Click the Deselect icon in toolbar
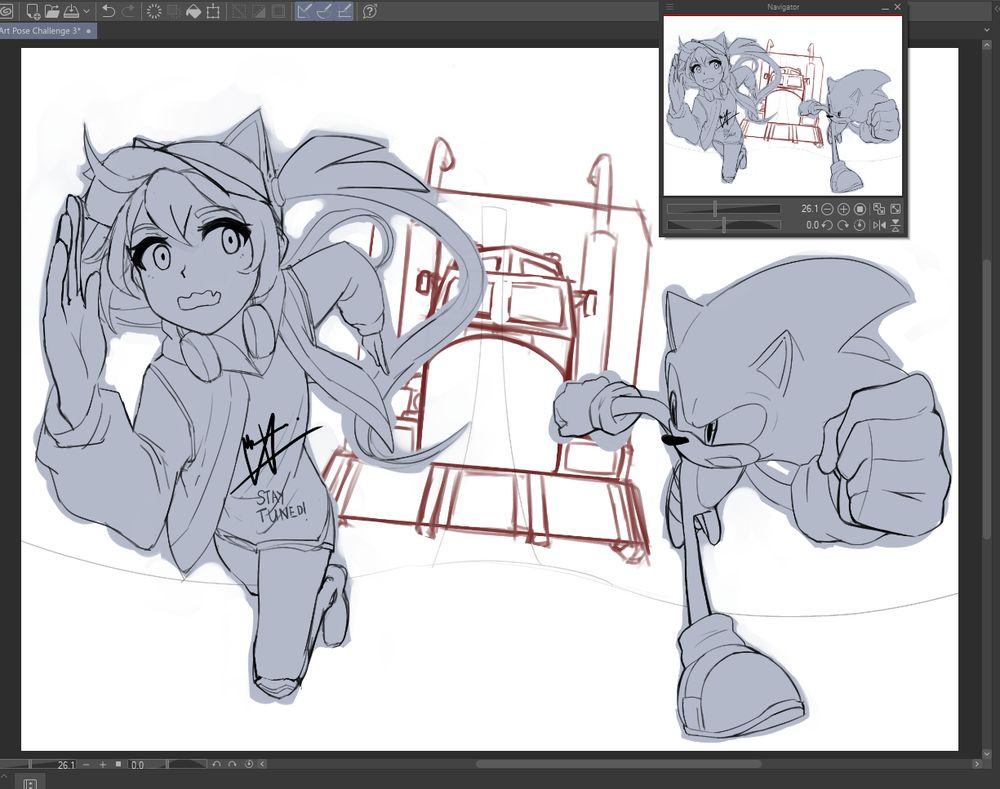Image resolution: width=1000 pixels, height=789 pixels. 239,11
